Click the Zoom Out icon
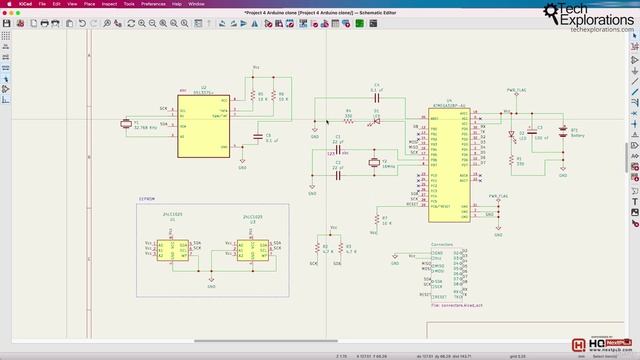640x360 pixels. [x=152, y=23]
